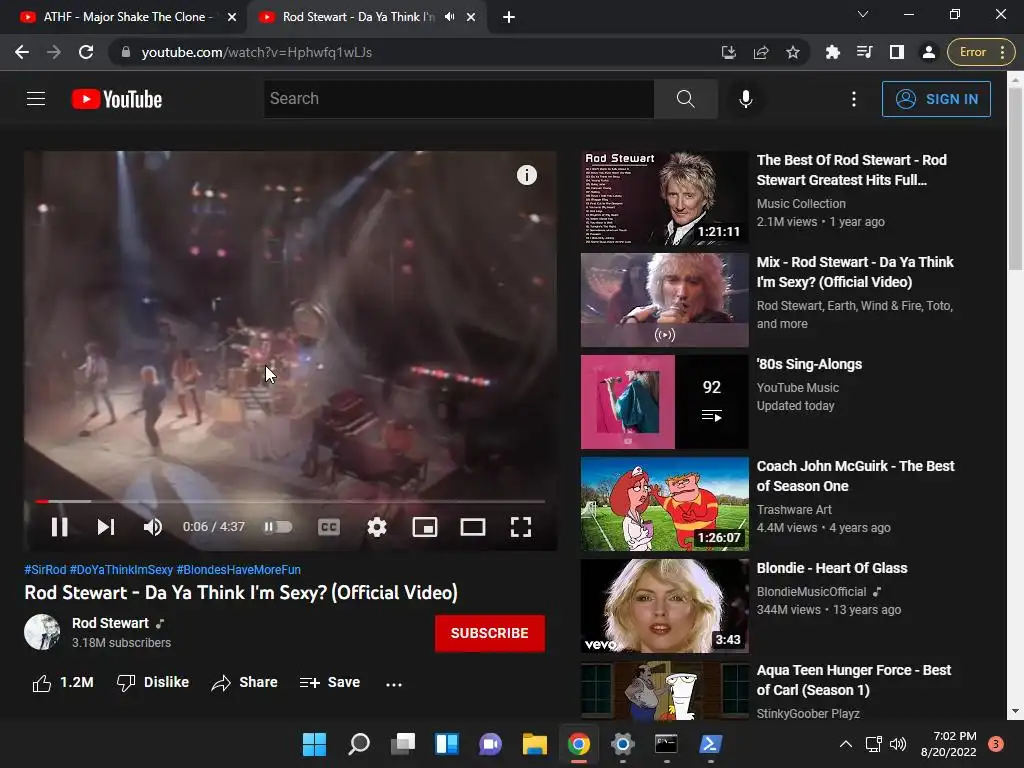Open Coach John McGuirk video title
Image resolution: width=1024 pixels, height=768 pixels.
[856, 476]
